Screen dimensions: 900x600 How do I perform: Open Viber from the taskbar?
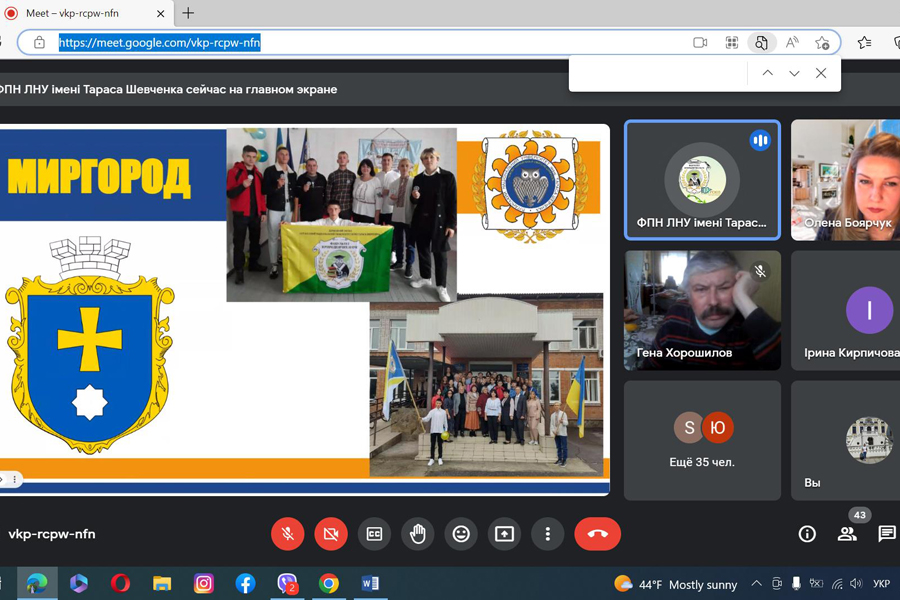(x=287, y=583)
